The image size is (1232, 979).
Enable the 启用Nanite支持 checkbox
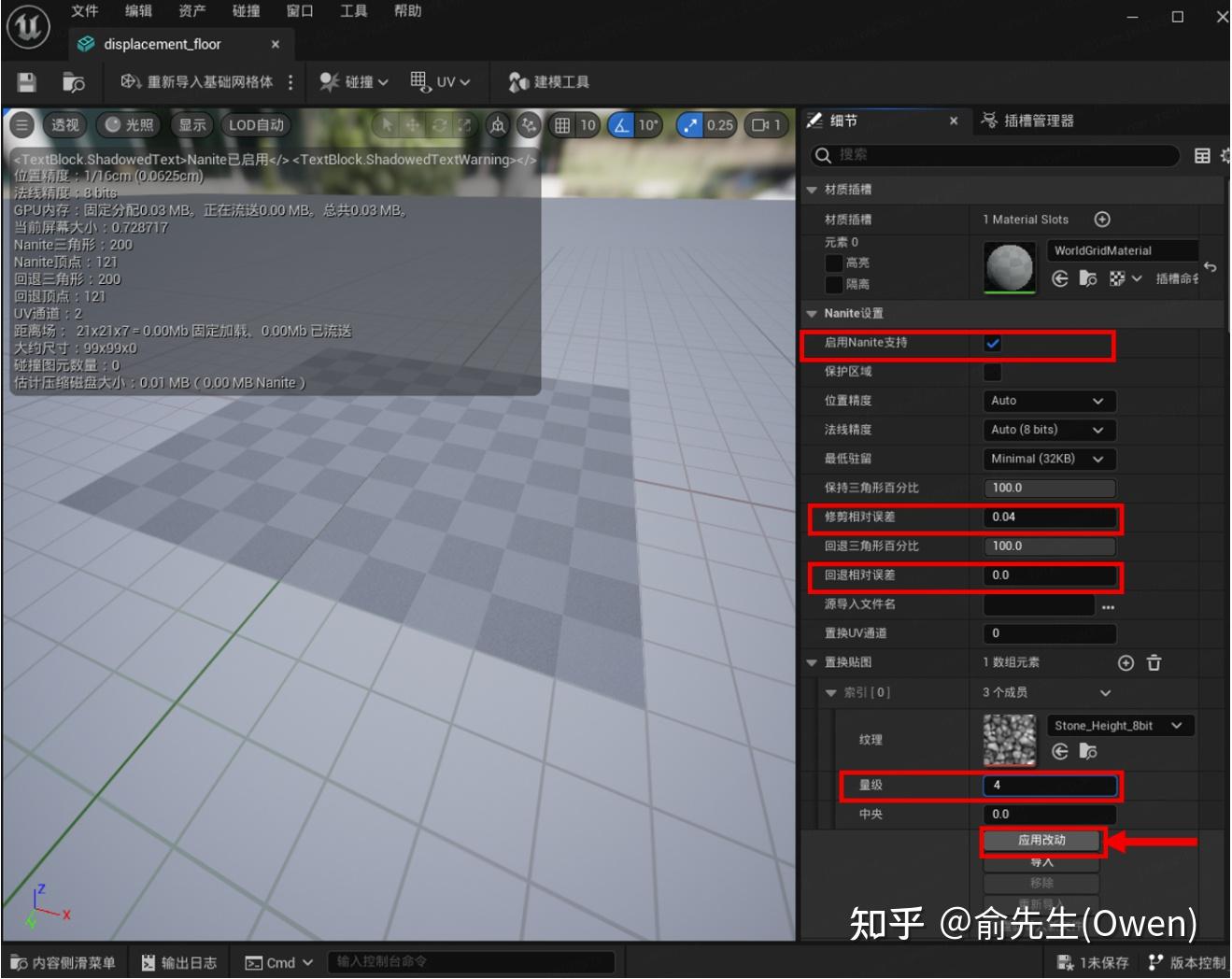tap(993, 343)
